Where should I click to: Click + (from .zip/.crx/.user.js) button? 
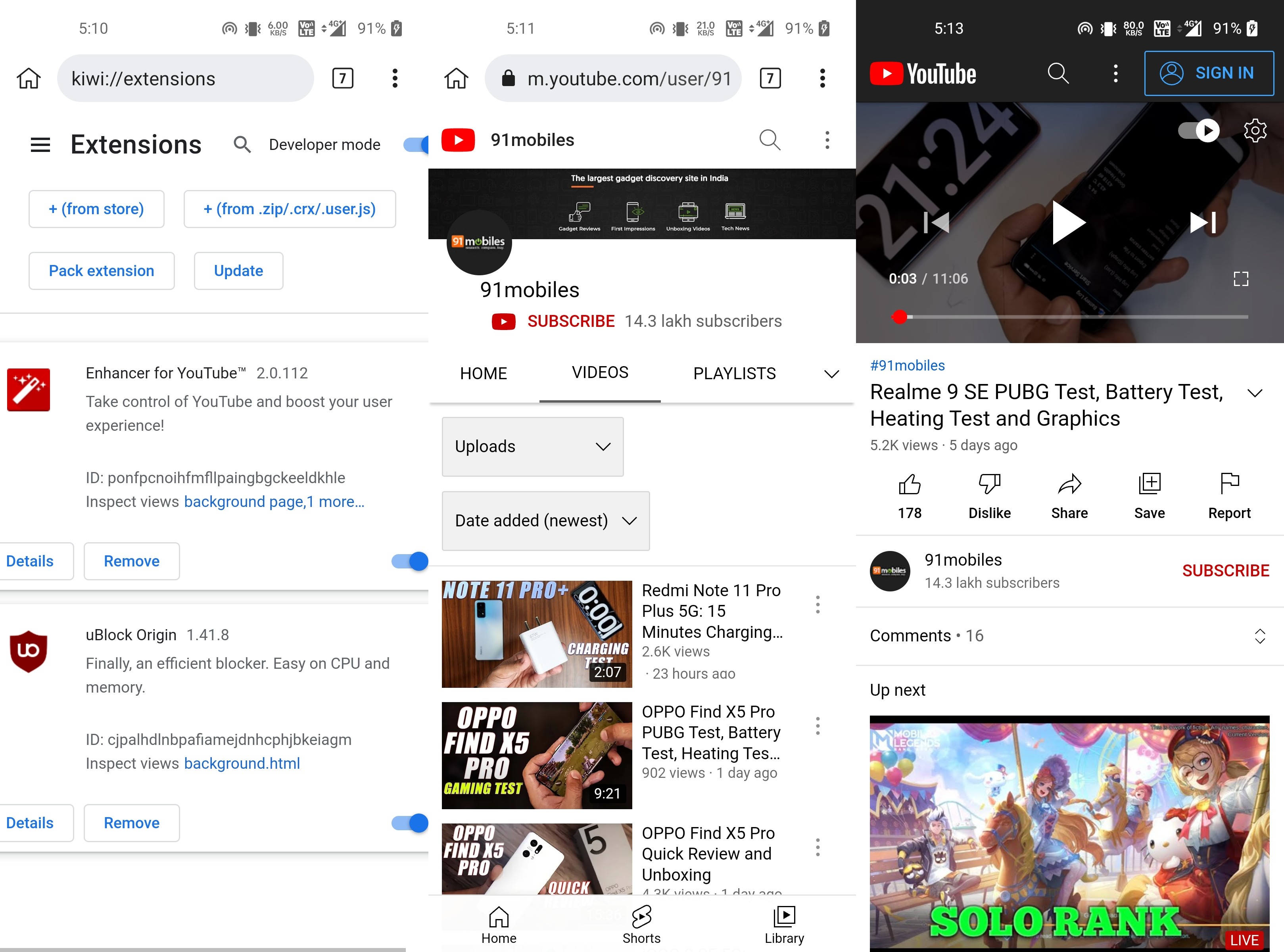pos(290,209)
